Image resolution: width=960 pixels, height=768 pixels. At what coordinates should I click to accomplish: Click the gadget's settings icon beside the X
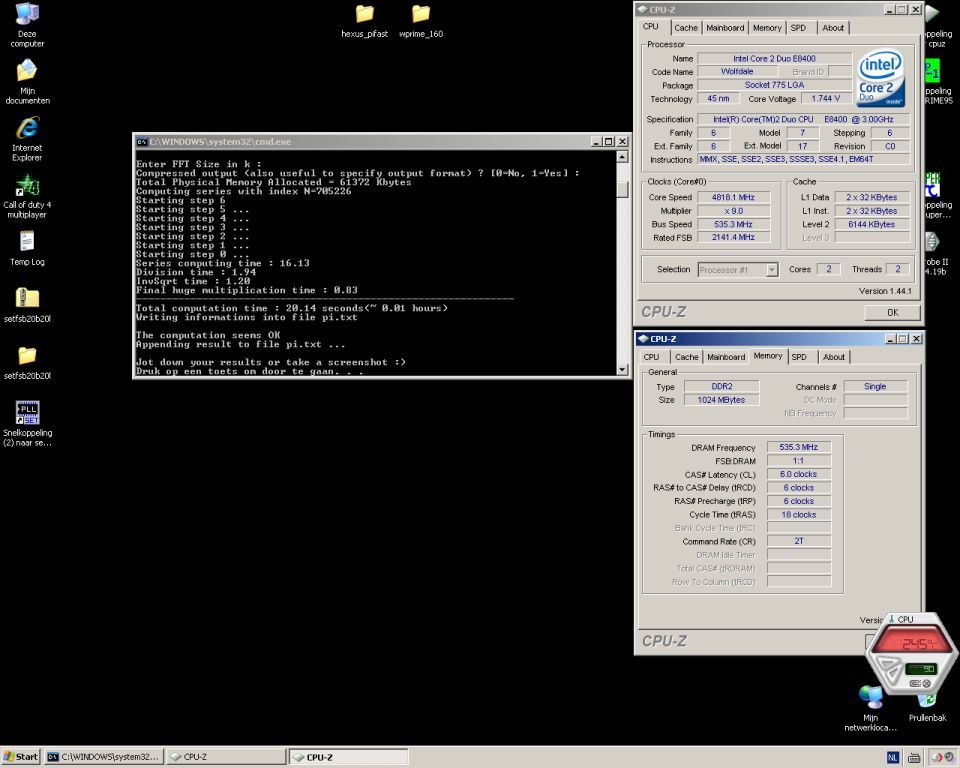[x=915, y=683]
